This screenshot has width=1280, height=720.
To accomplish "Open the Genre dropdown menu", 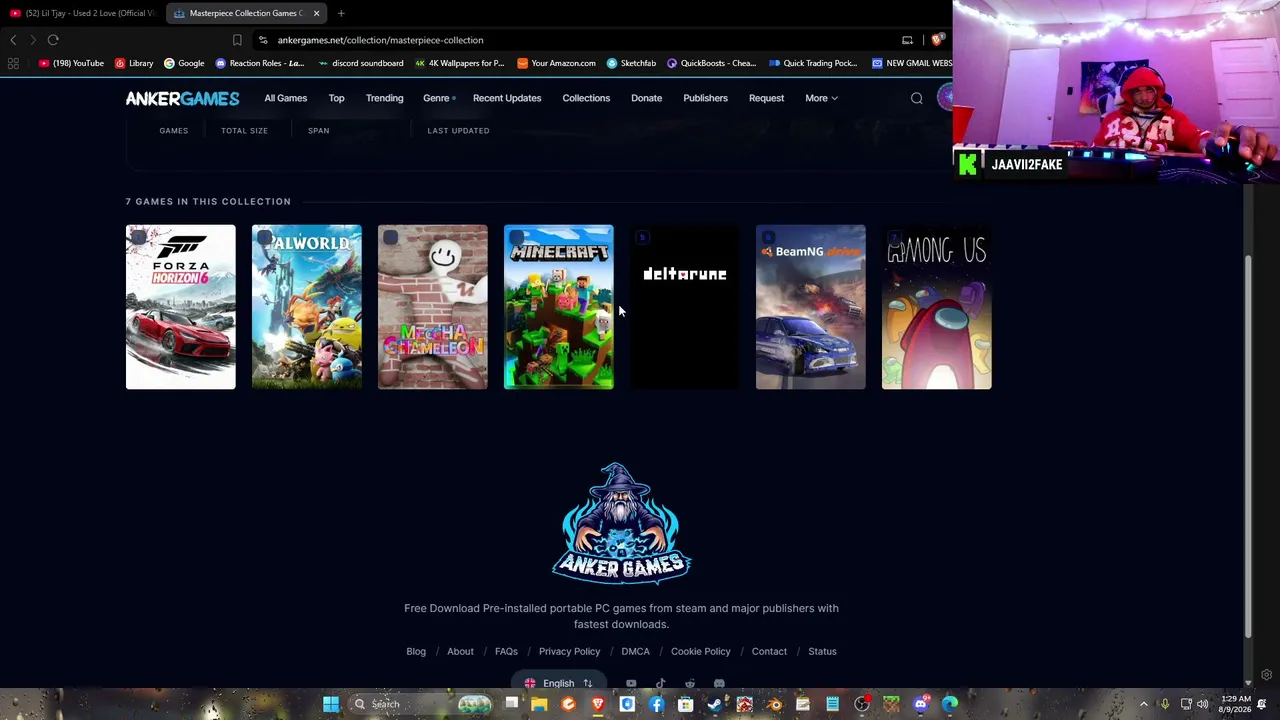I will 439,98.
